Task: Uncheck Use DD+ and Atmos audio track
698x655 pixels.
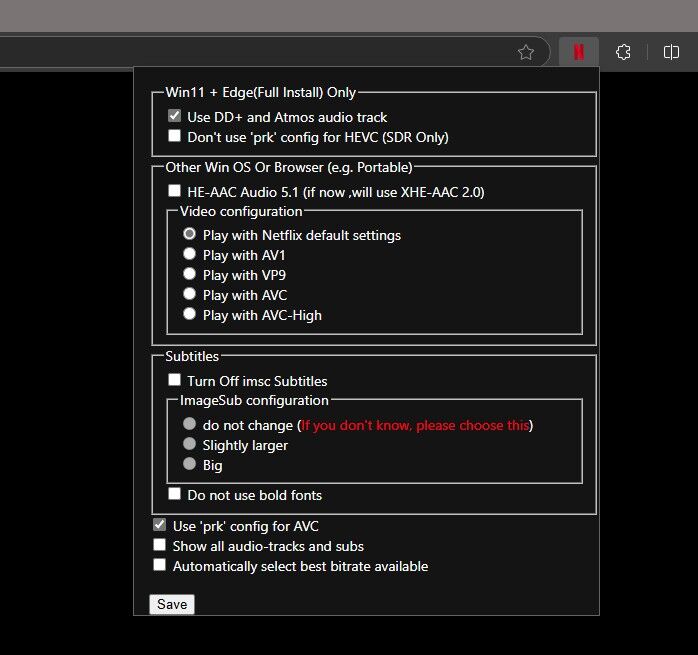Action: [174, 116]
